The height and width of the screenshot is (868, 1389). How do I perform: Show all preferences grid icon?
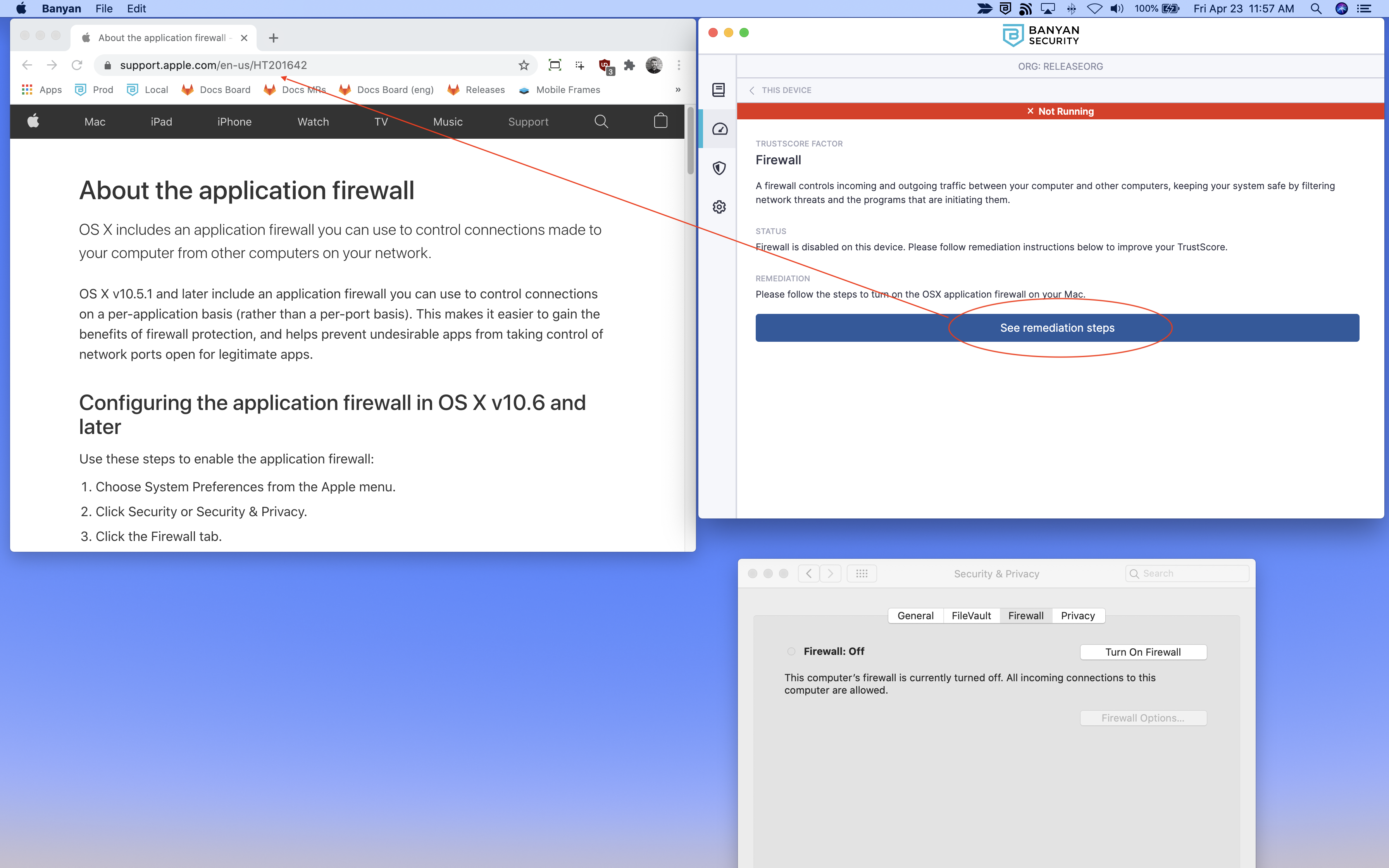click(862, 573)
